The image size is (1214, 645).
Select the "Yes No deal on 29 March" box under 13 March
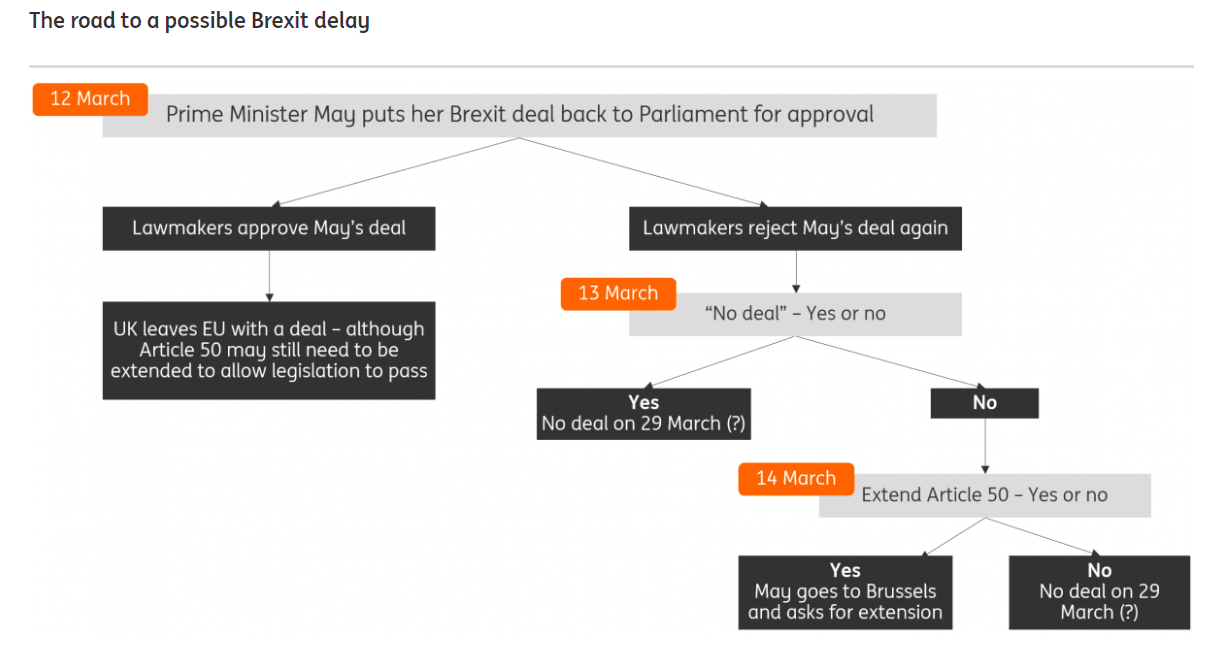[x=644, y=413]
